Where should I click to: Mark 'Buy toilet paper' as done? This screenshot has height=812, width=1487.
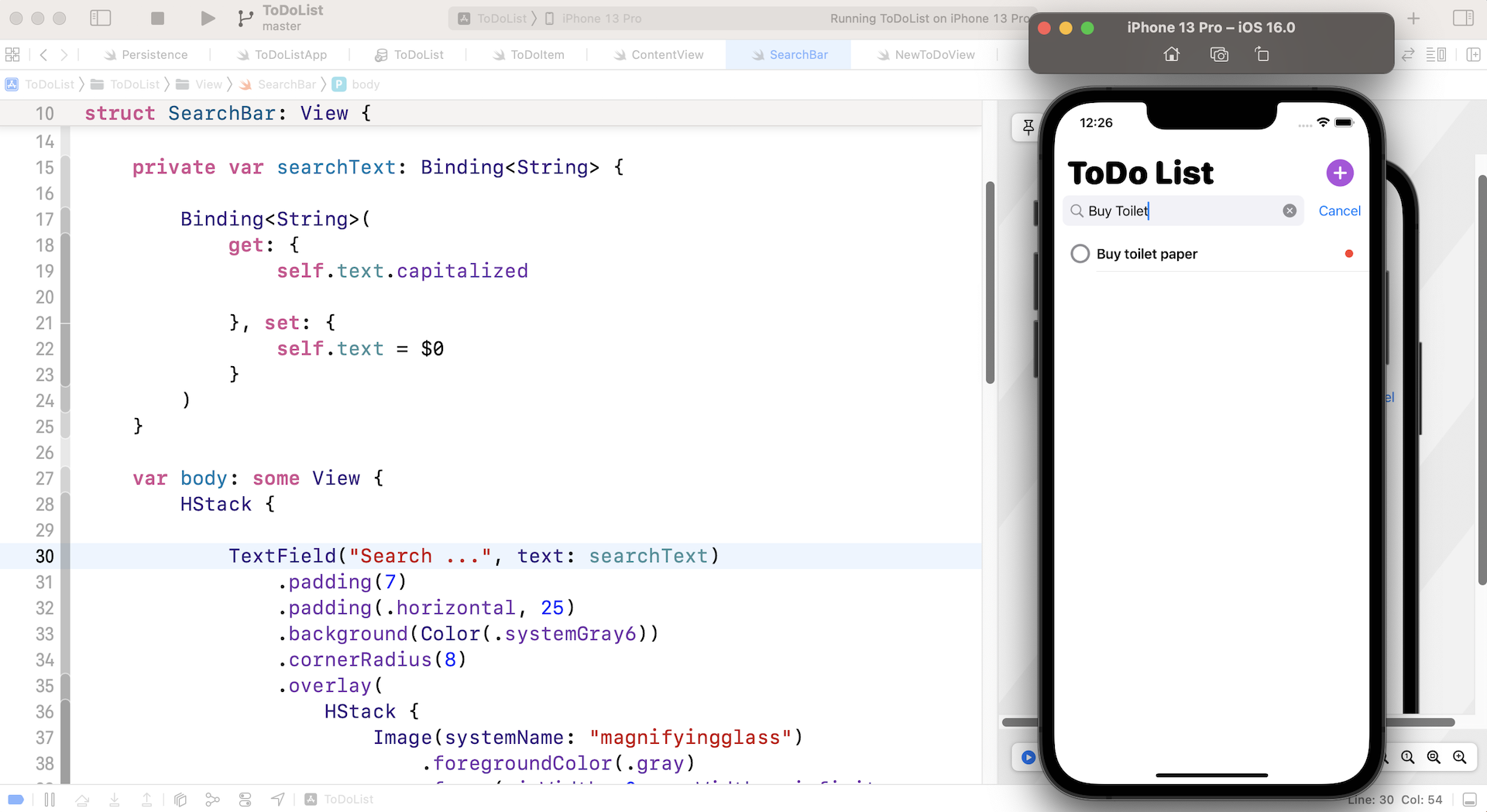pos(1080,254)
